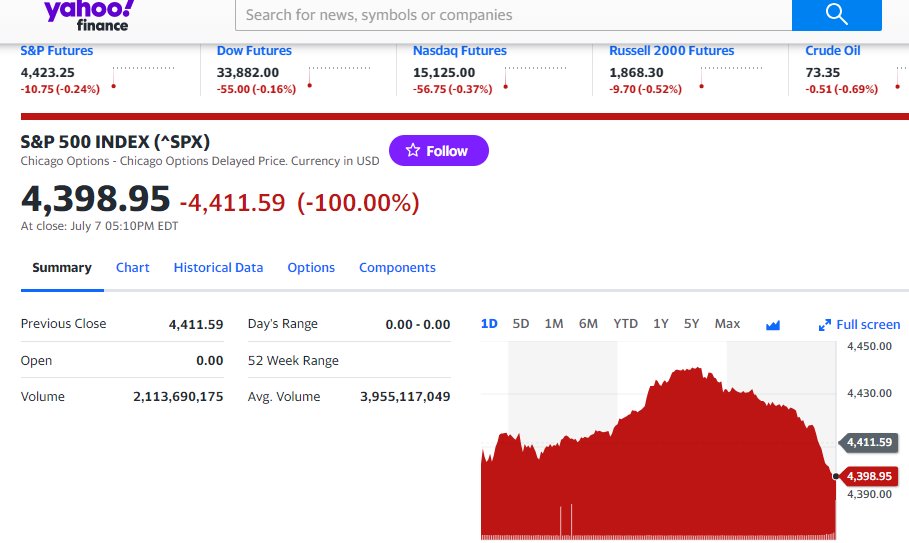Click the Nasdaq Futures sparkline chart
Viewport: 909px width, 543px height.
click(535, 78)
